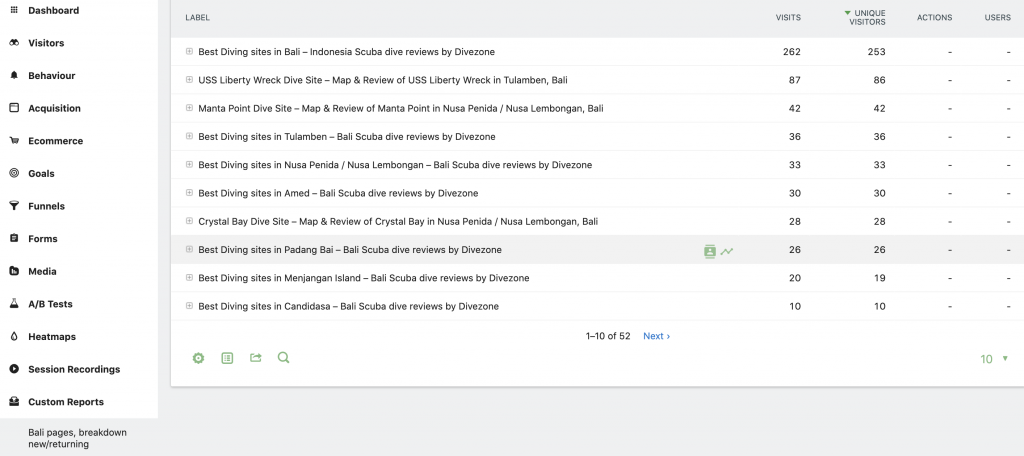The image size is (1024, 456).
Task: Click the Acquisition window icon
Action: pos(14,108)
